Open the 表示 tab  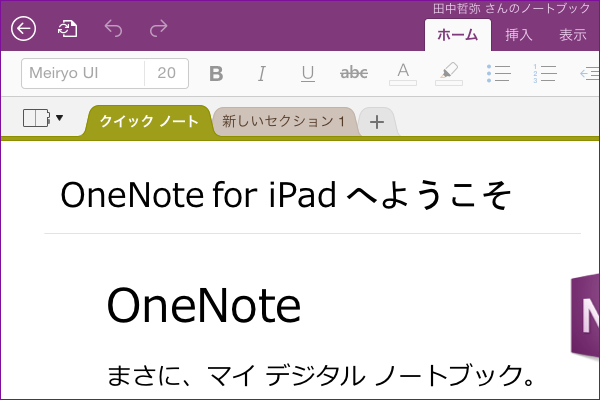click(x=573, y=35)
